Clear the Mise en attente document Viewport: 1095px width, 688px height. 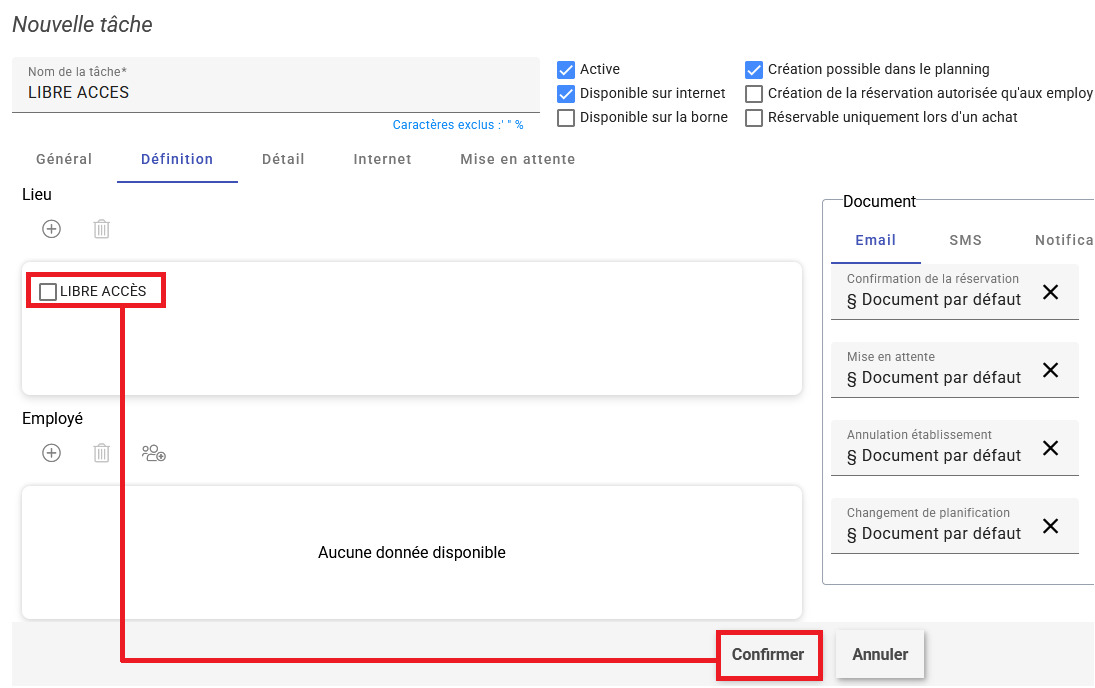1050,370
